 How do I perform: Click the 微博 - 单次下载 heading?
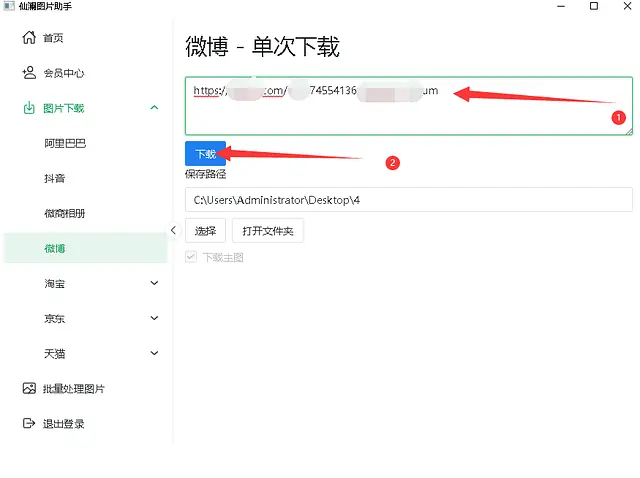tap(262, 47)
